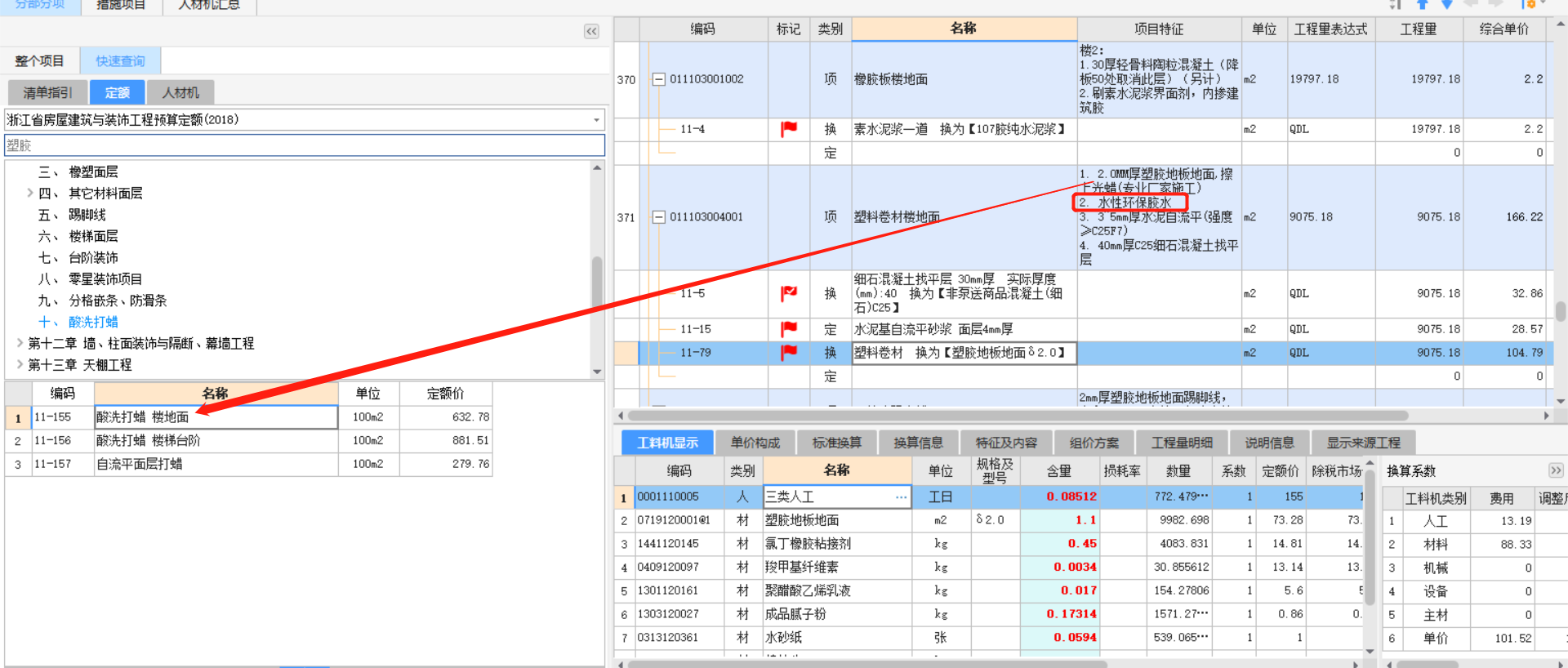Switch to 措施项目 tab
This screenshot has height=668, width=1568.
point(121,6)
